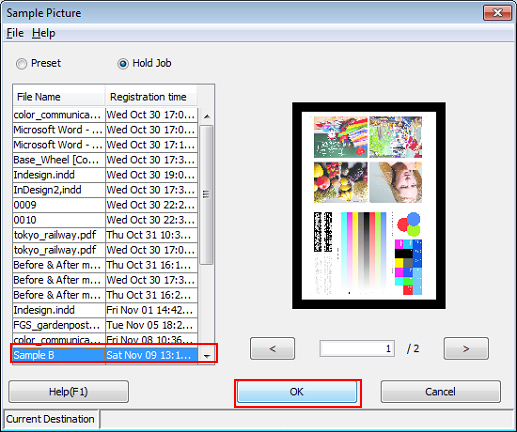Click the previous page arrow button
The height and width of the screenshot is (432, 517).
point(272,348)
